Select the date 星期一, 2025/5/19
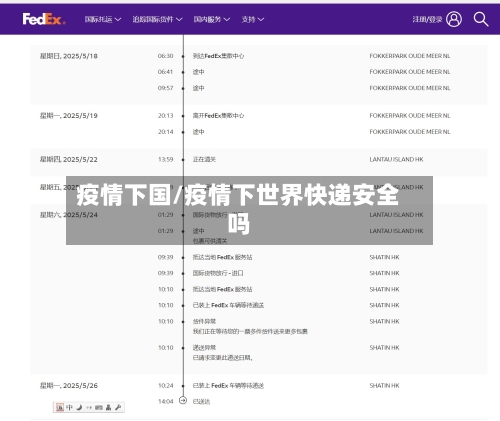500x421 pixels. (69, 116)
